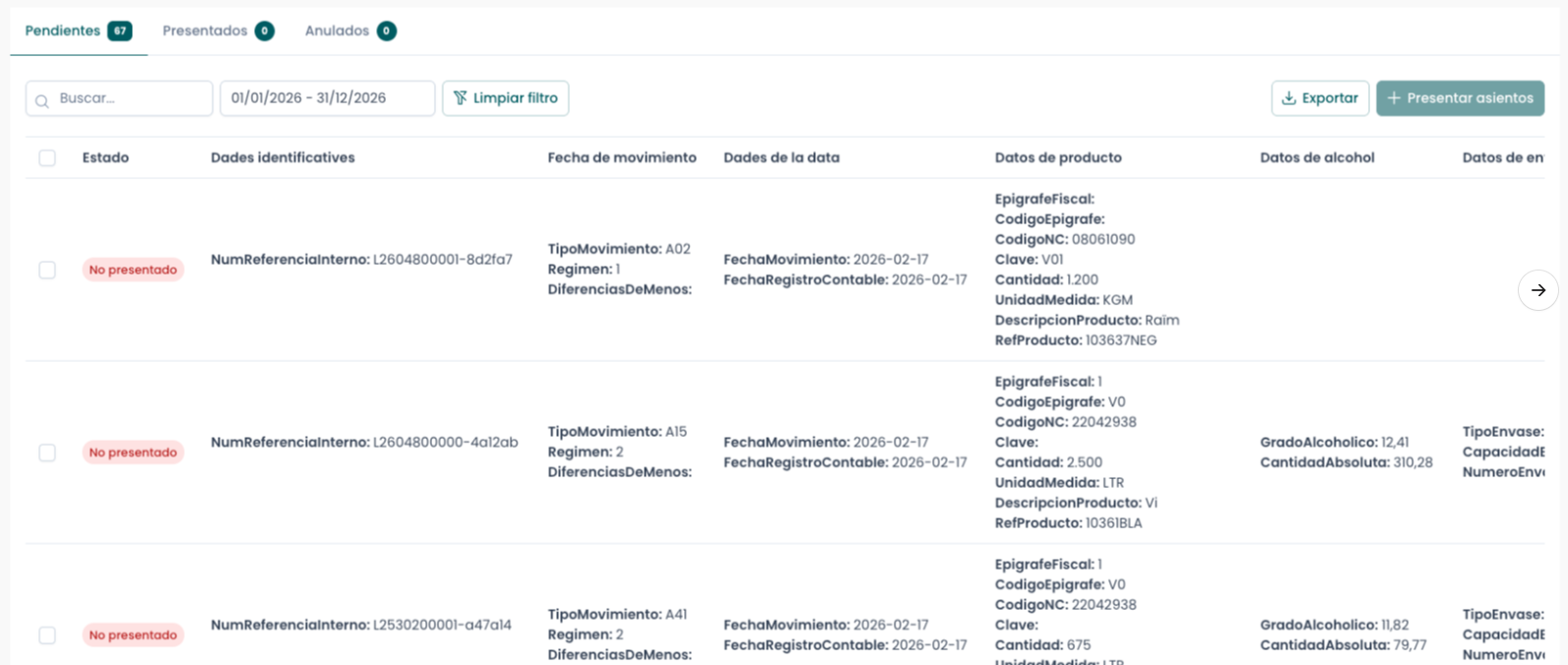Click reference L2530200001-a47a14
This screenshot has width=1568, height=665.
pyautogui.click(x=442, y=626)
